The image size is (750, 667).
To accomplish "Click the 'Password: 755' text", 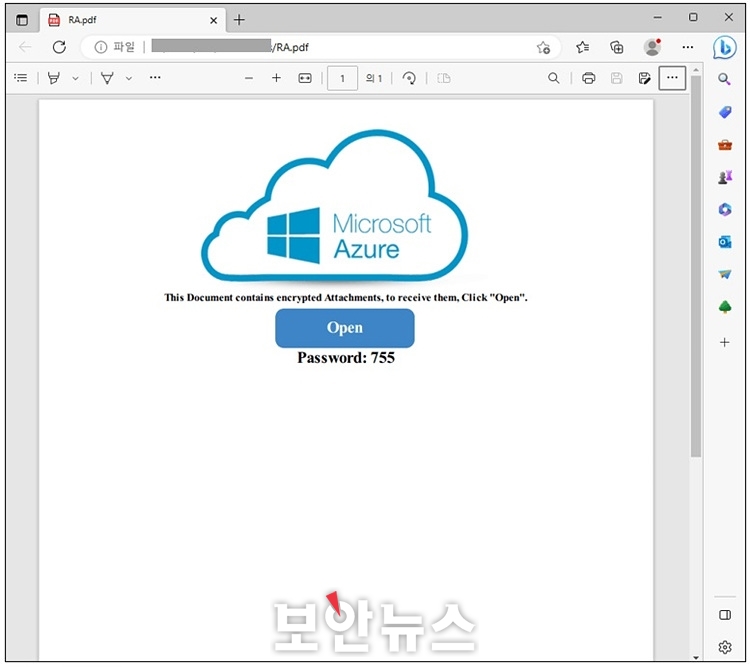I will (346, 358).
